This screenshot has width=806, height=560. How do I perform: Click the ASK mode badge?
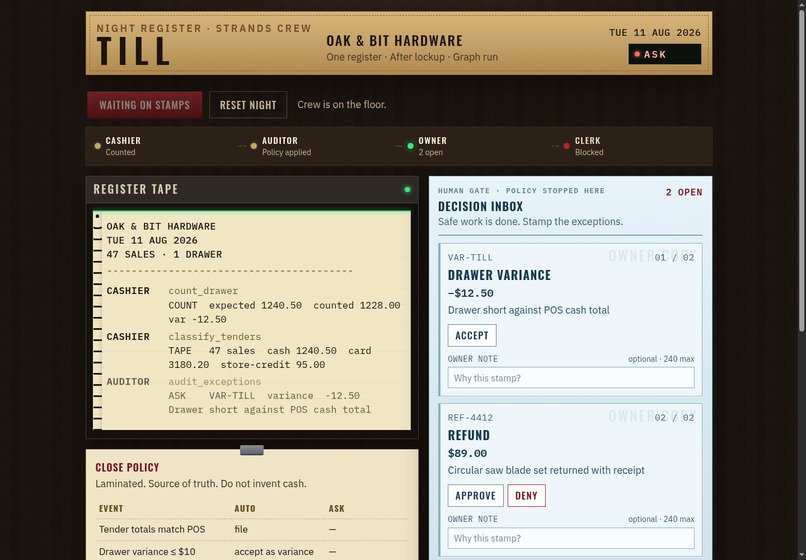pos(664,54)
